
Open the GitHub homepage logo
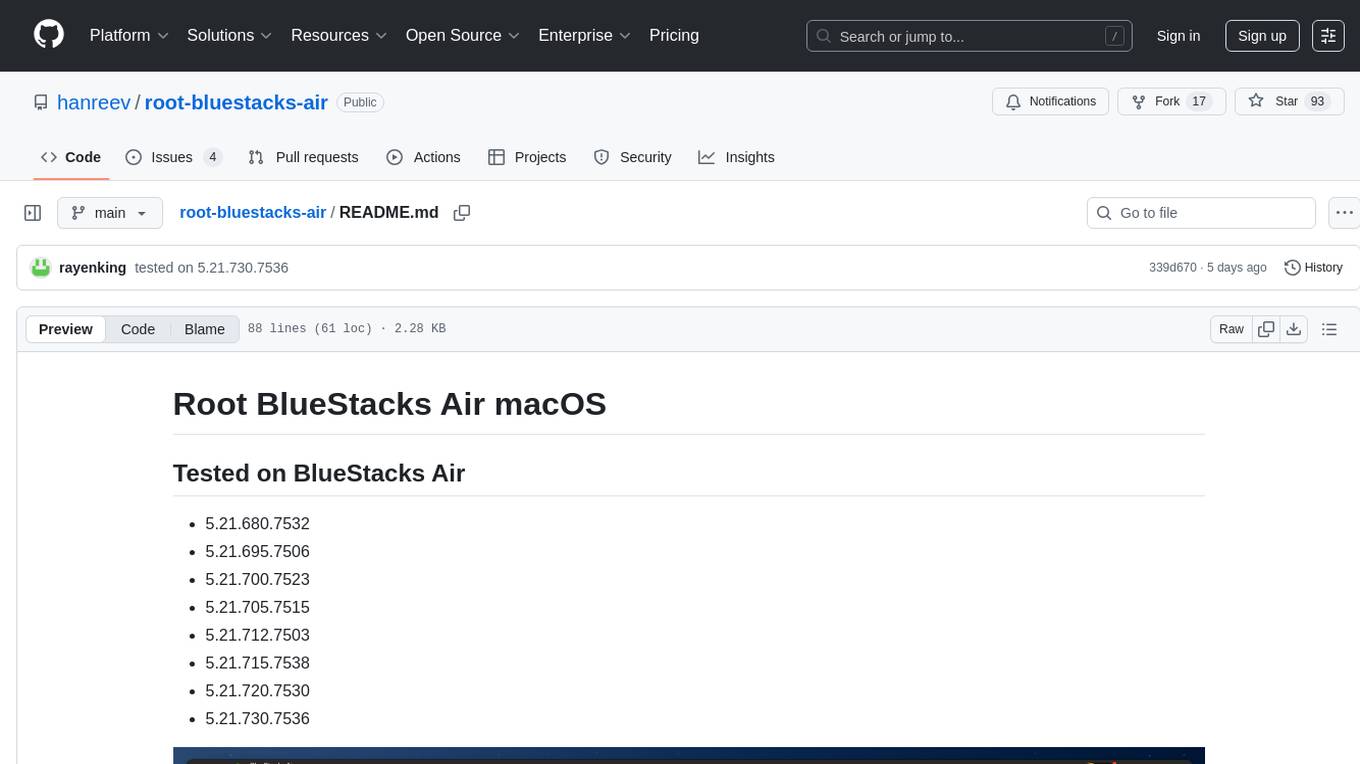point(49,35)
